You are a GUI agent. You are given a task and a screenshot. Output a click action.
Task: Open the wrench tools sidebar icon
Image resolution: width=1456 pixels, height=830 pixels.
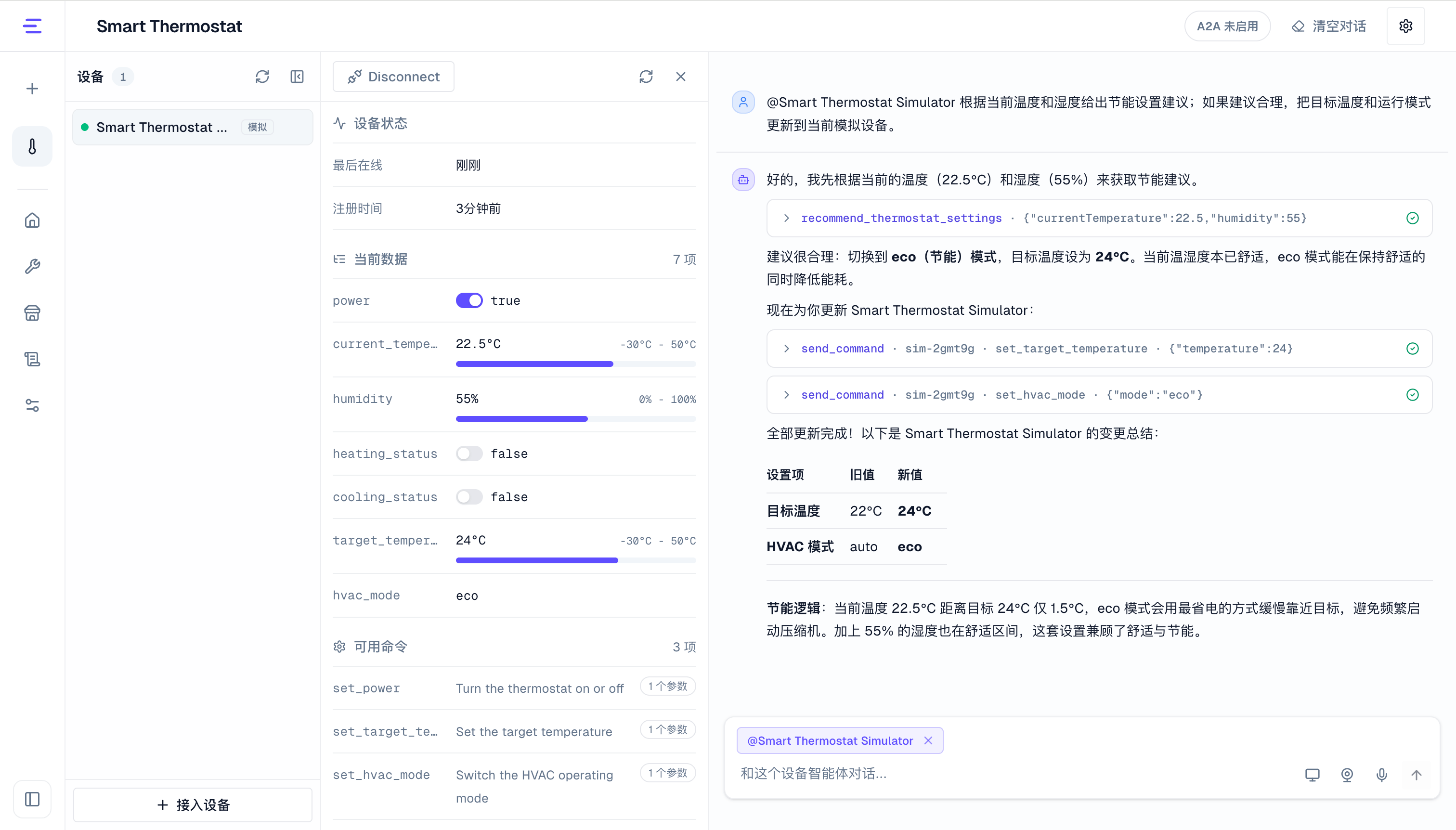click(x=32, y=266)
